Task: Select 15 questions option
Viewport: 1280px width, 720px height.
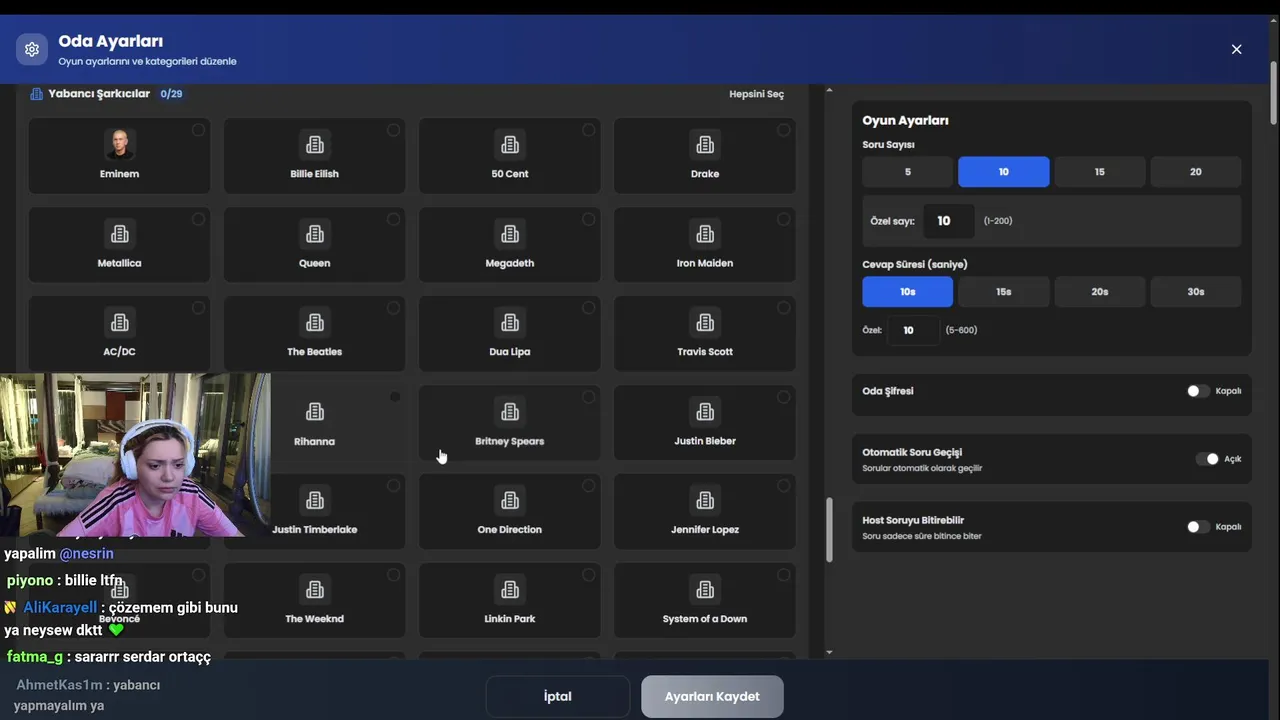Action: point(1100,172)
